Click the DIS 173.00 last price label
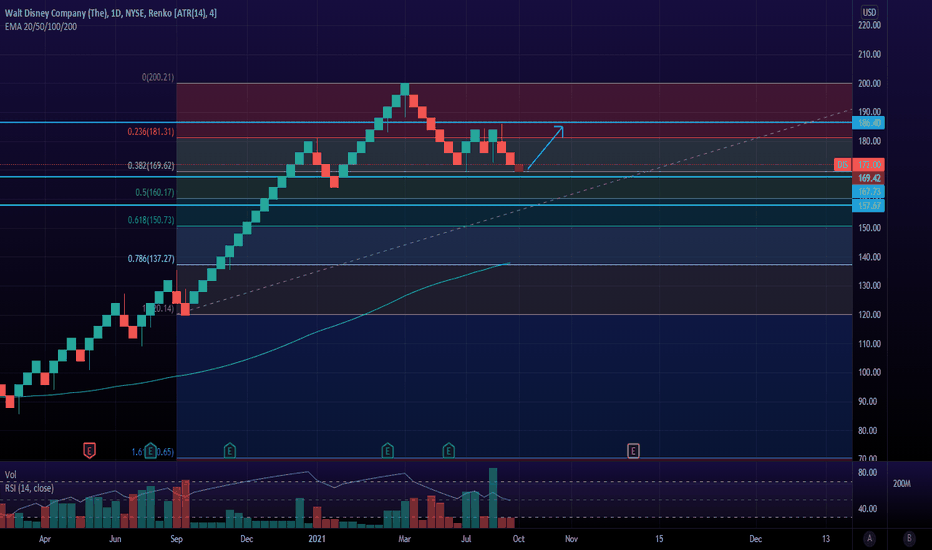This screenshot has height=550, width=932. coord(860,165)
